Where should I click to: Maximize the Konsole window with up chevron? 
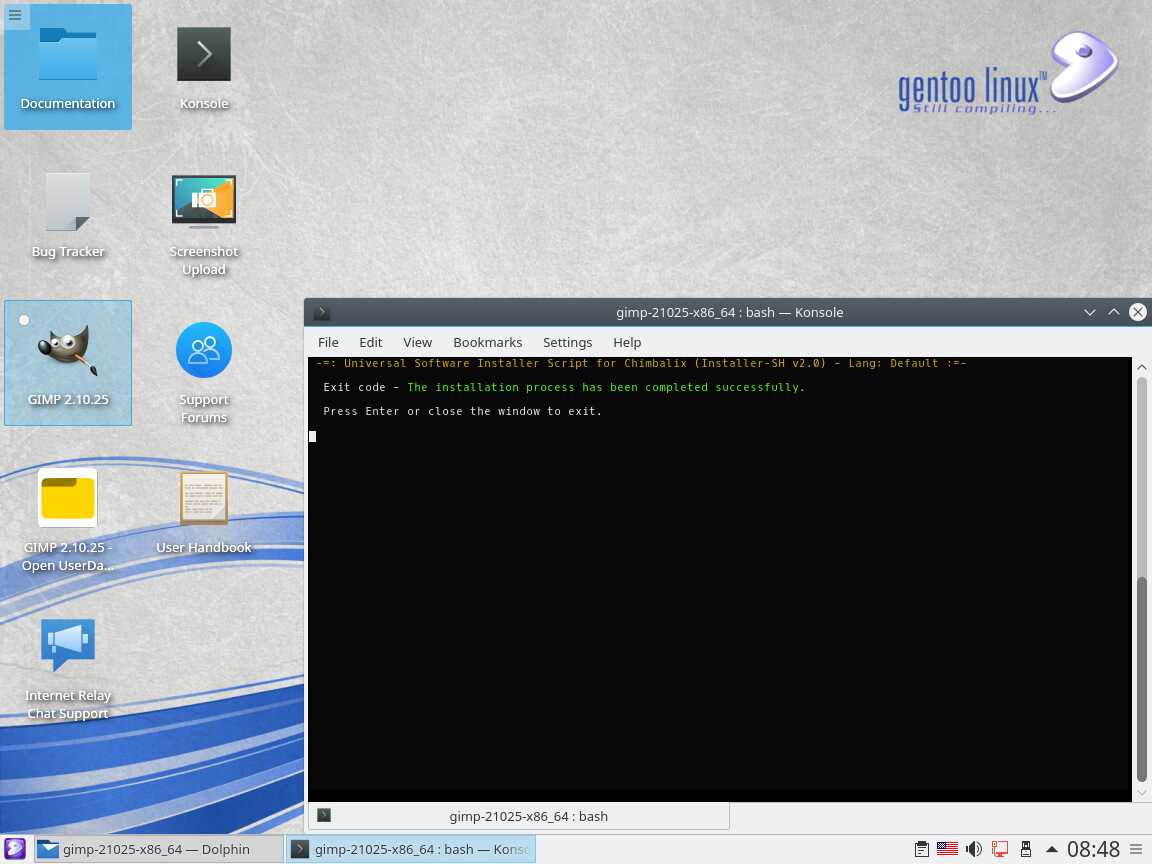(1114, 312)
